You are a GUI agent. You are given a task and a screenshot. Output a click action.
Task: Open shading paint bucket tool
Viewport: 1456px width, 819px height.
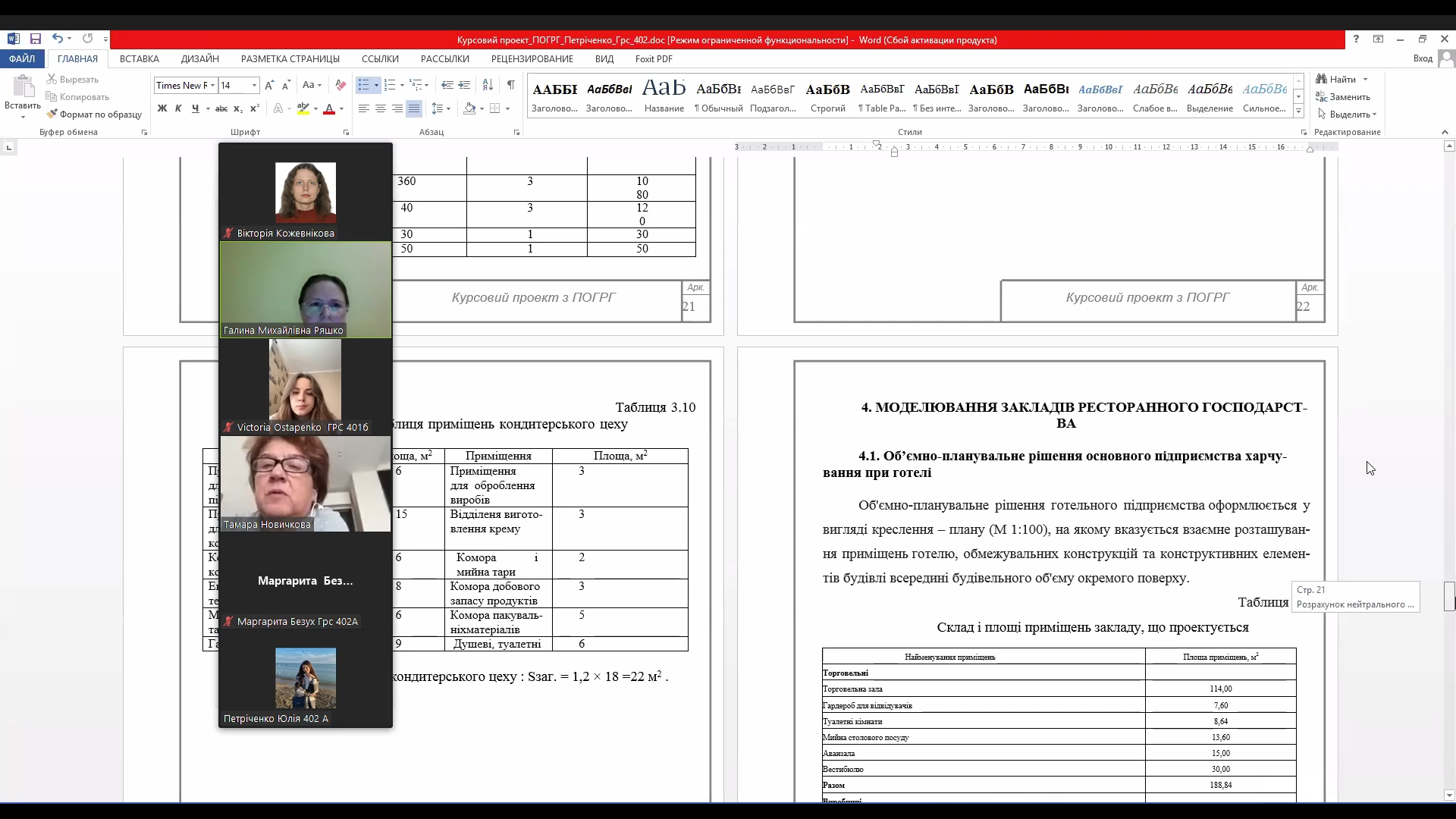pos(469,109)
